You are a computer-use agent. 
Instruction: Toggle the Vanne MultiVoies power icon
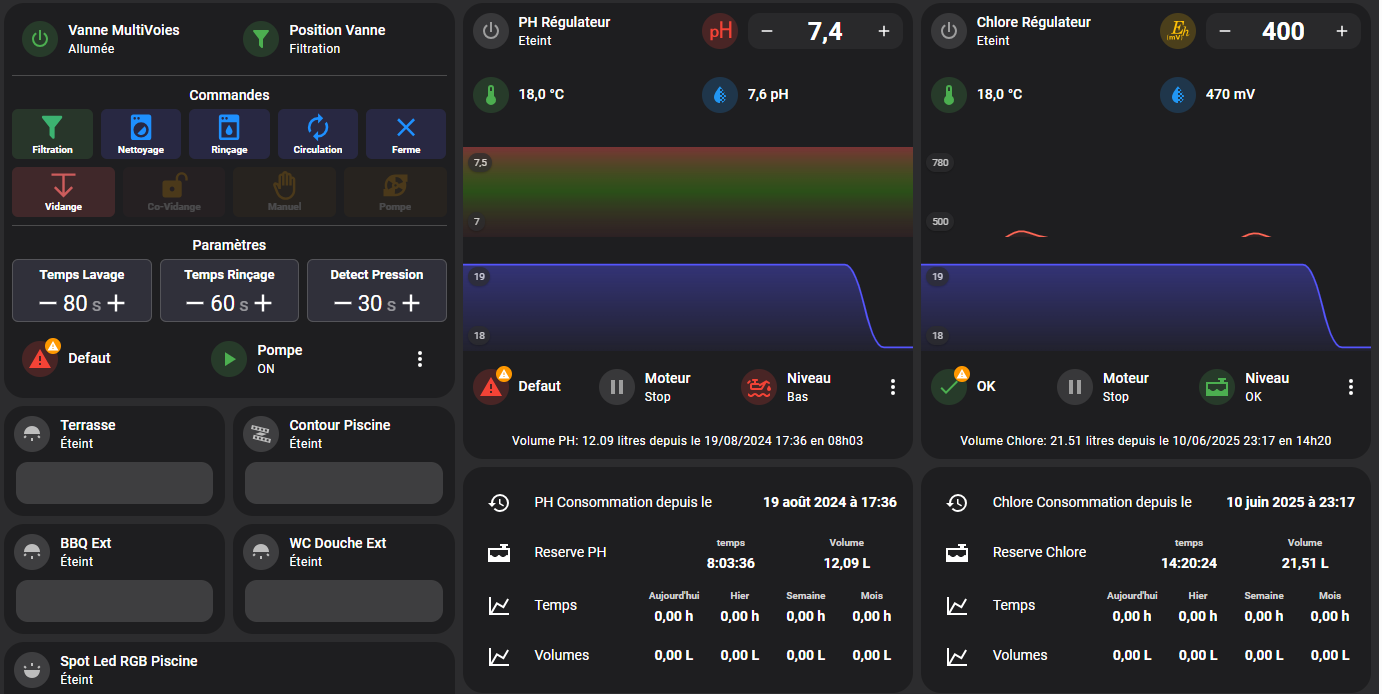(x=40, y=39)
